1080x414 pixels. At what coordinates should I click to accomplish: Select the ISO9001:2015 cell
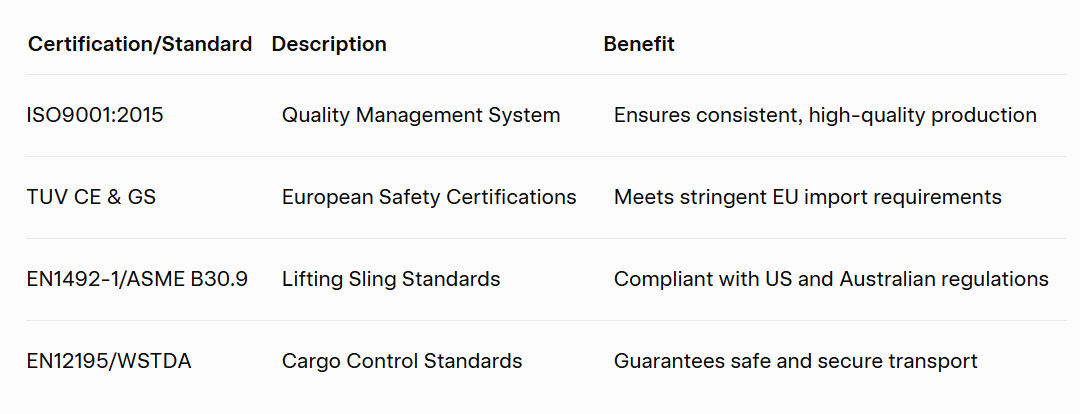click(x=95, y=115)
